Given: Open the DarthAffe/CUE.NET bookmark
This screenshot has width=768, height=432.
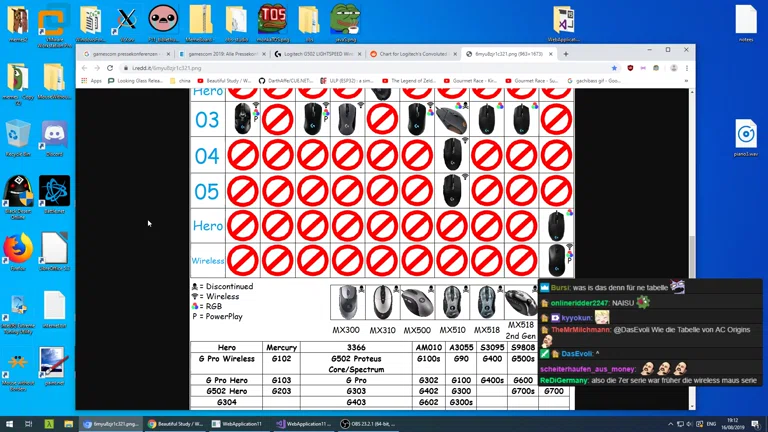Looking at the screenshot, I should (x=288, y=80).
